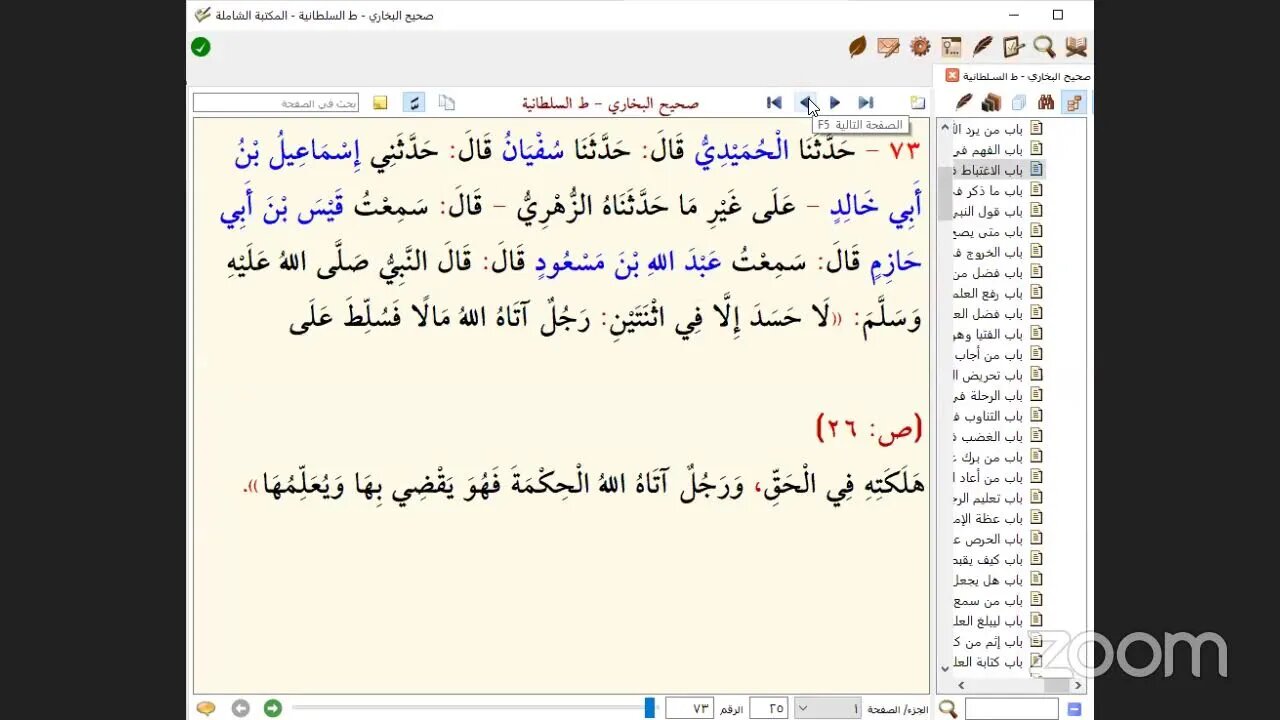Click the search-in-window icon beside the gear
Image resolution: width=1280 pixels, height=720 pixels.
pos(951,47)
